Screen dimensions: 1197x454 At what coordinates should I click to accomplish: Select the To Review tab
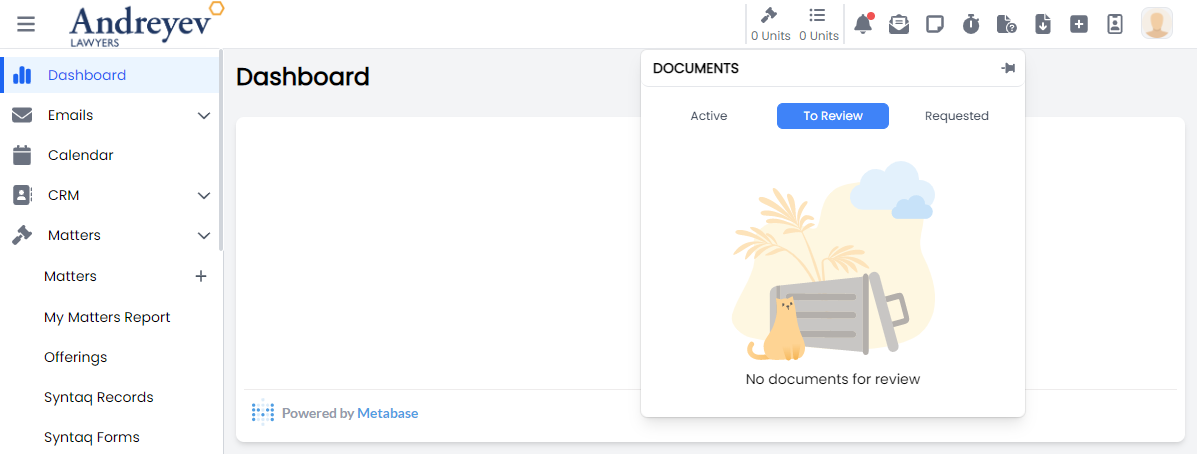833,116
